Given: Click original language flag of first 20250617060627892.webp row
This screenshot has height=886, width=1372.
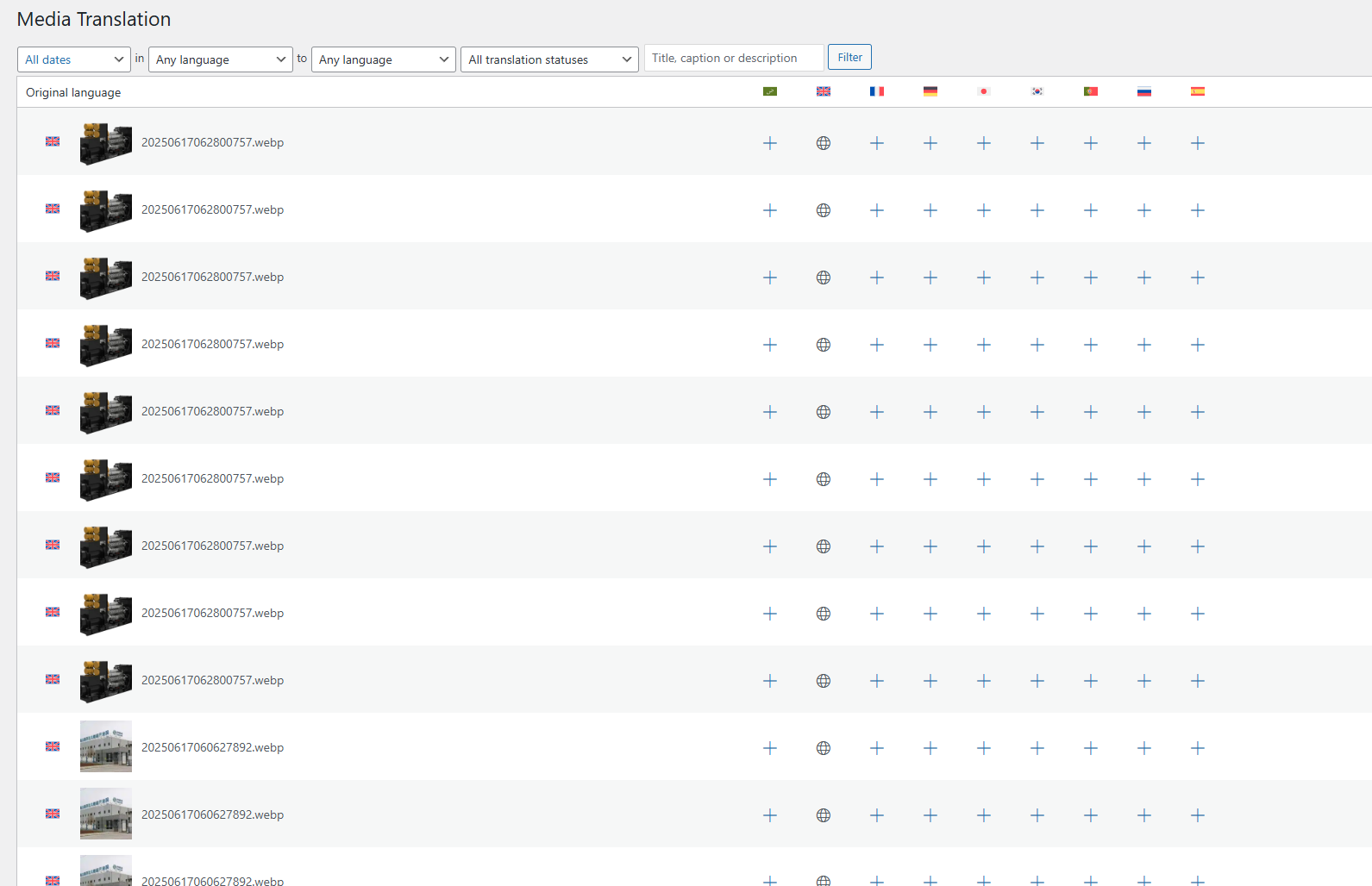Looking at the screenshot, I should pyautogui.click(x=53, y=746).
